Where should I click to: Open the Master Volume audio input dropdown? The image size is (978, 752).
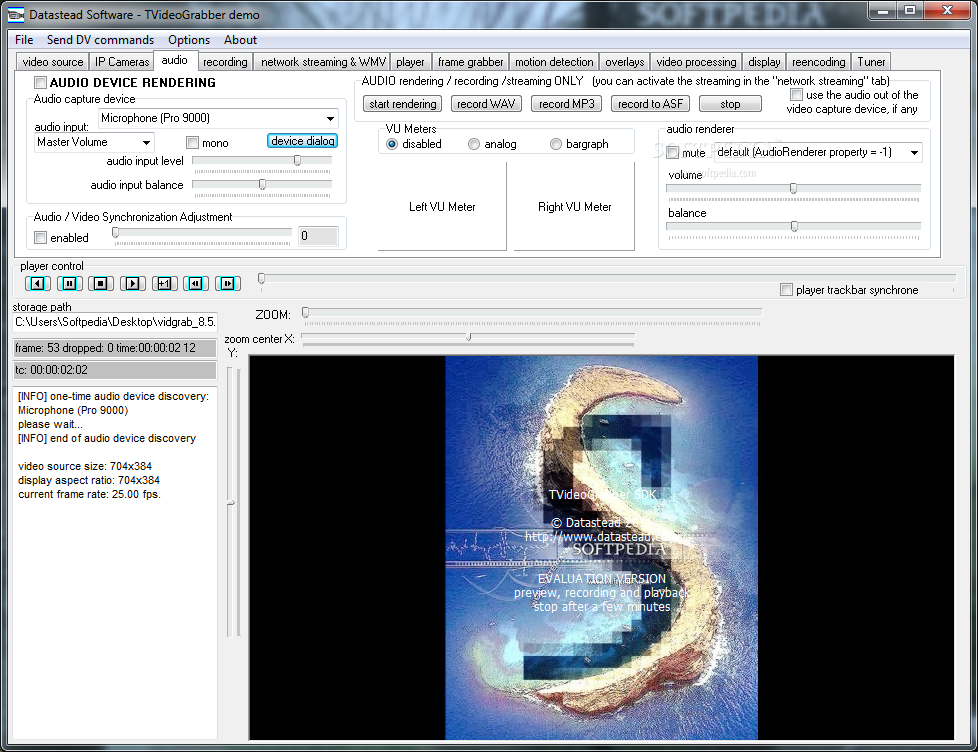[x=146, y=143]
